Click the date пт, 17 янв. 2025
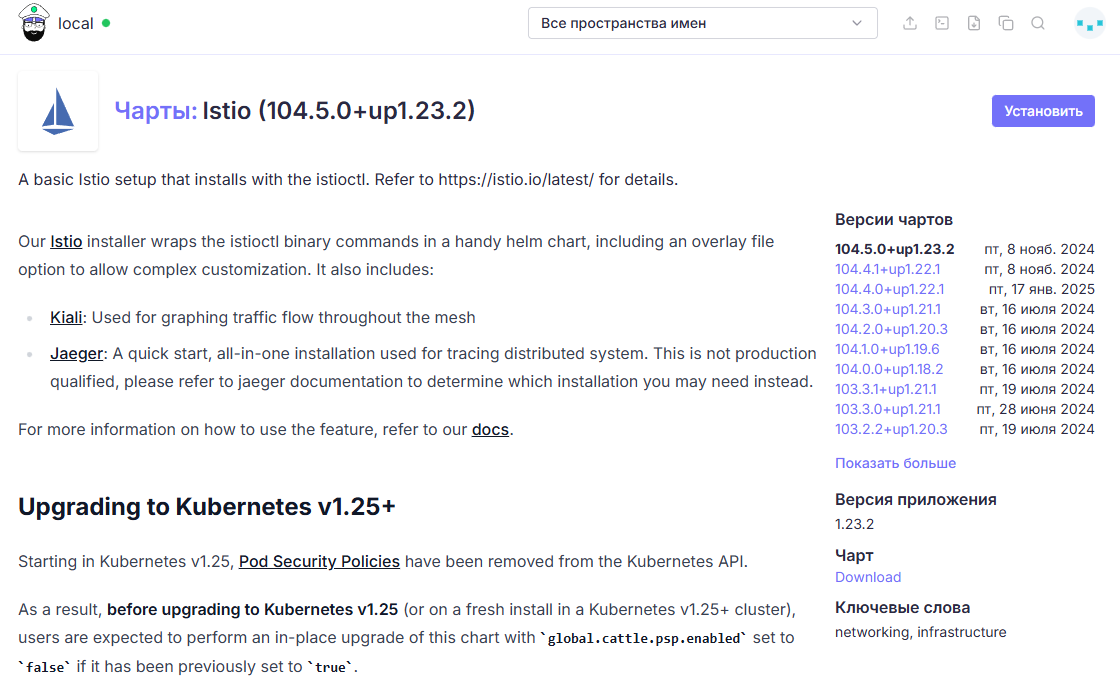 1041,289
